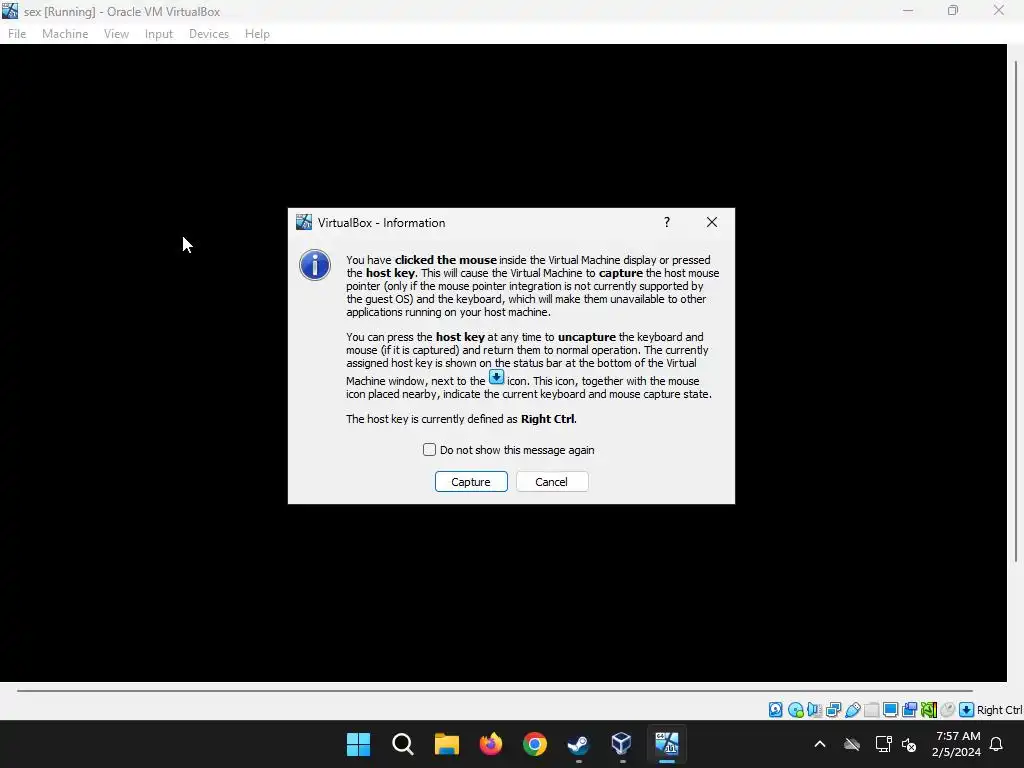The image size is (1024, 768).
Task: Open File Explorer from taskbar
Action: (447, 744)
